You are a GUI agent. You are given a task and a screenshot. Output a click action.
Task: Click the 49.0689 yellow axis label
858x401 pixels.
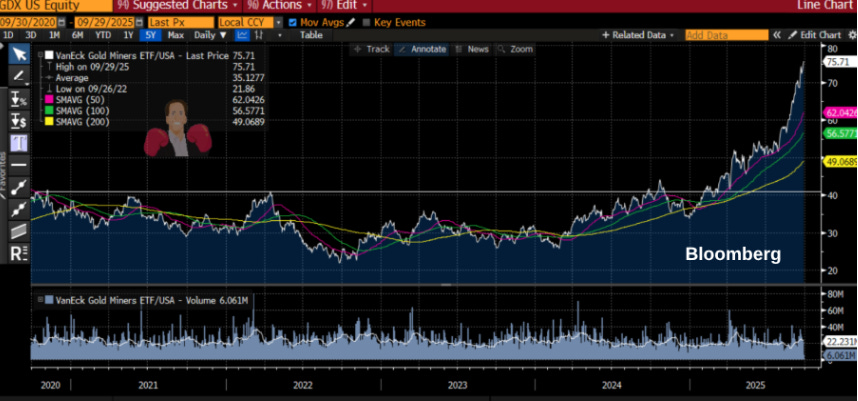click(x=840, y=161)
